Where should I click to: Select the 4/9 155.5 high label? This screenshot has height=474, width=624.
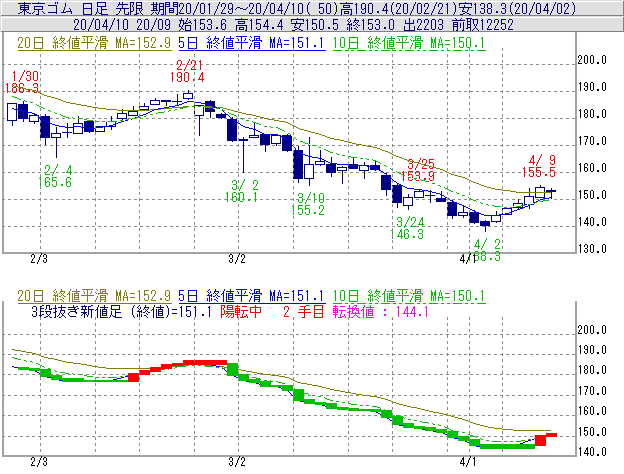click(539, 166)
